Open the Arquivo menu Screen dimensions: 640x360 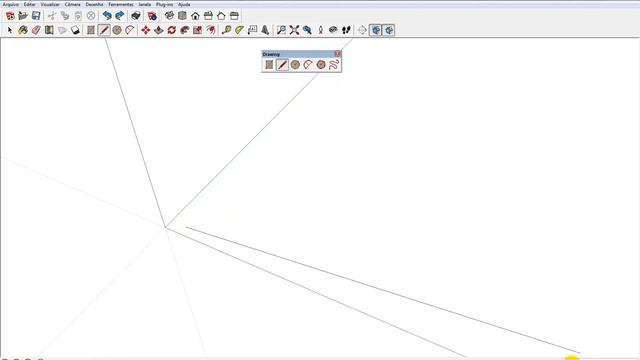[x=11, y=4]
